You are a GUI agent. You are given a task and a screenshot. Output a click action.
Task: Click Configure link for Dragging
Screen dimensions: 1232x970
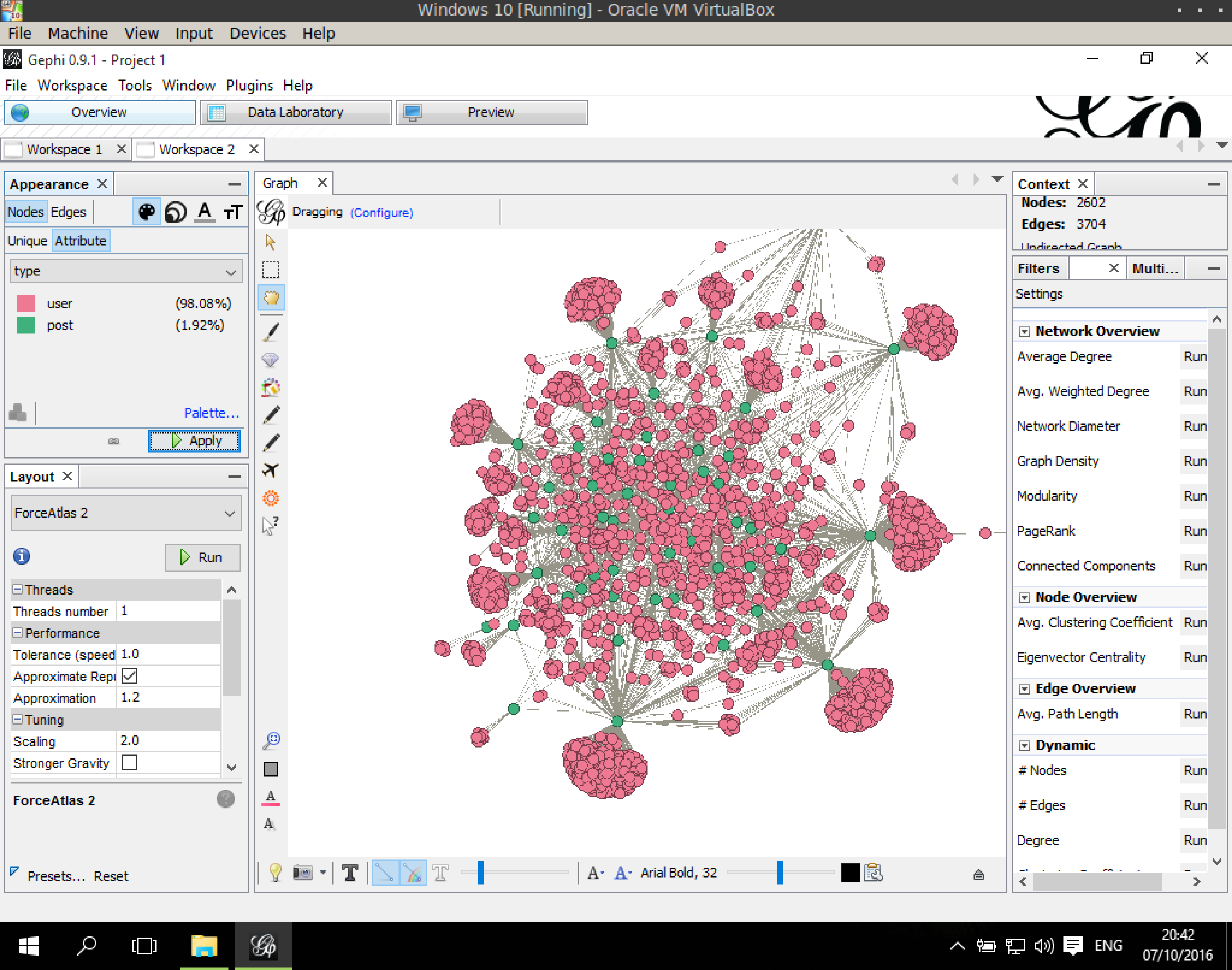pyautogui.click(x=382, y=212)
